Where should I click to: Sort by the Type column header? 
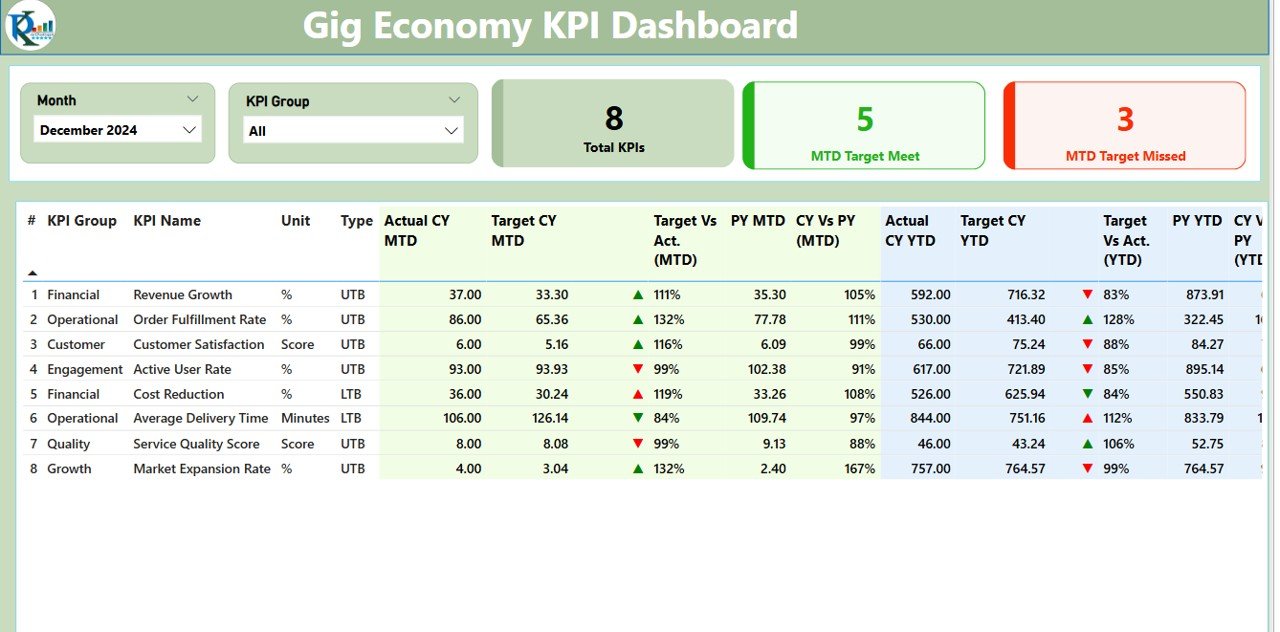tap(356, 220)
